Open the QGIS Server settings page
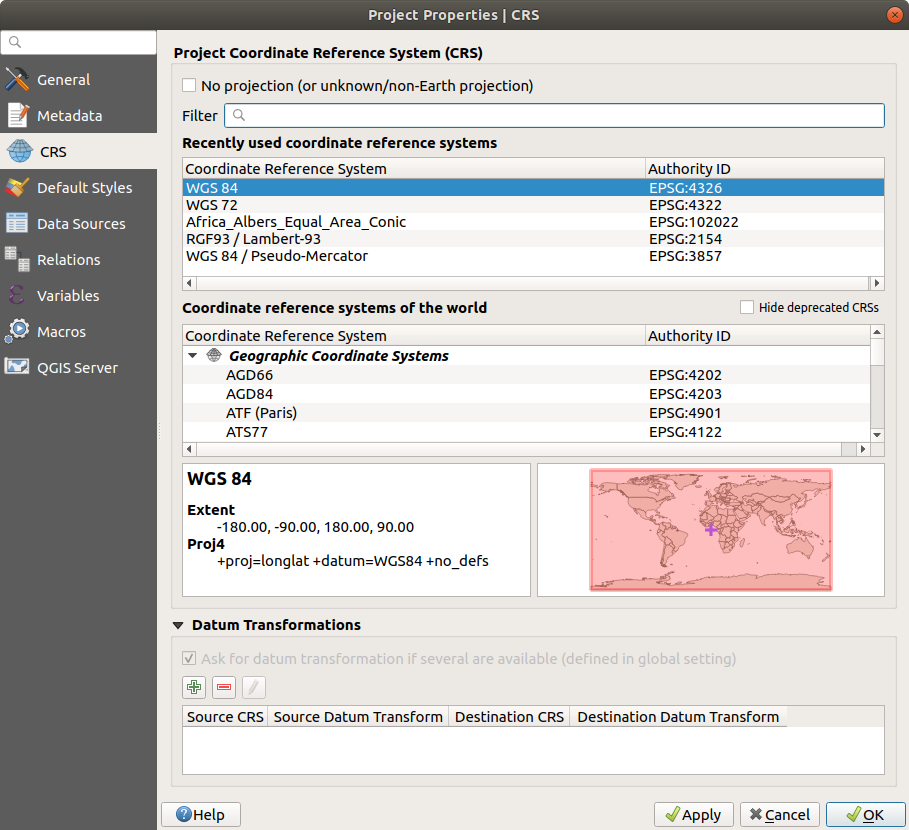 click(x=77, y=368)
